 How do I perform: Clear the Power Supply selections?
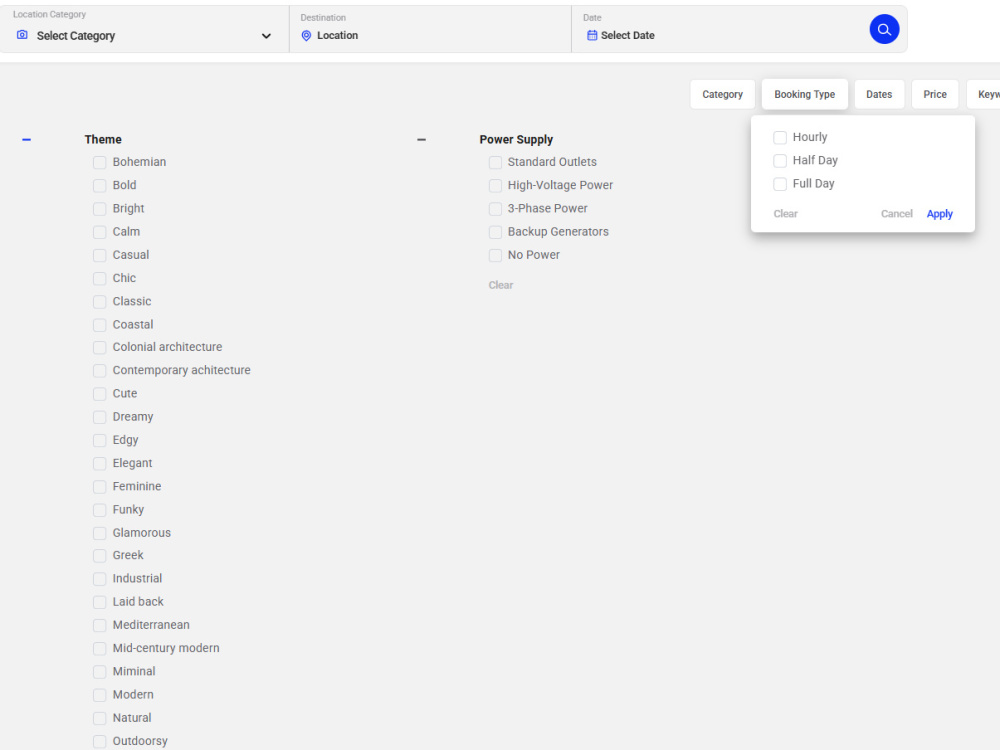tap(501, 285)
